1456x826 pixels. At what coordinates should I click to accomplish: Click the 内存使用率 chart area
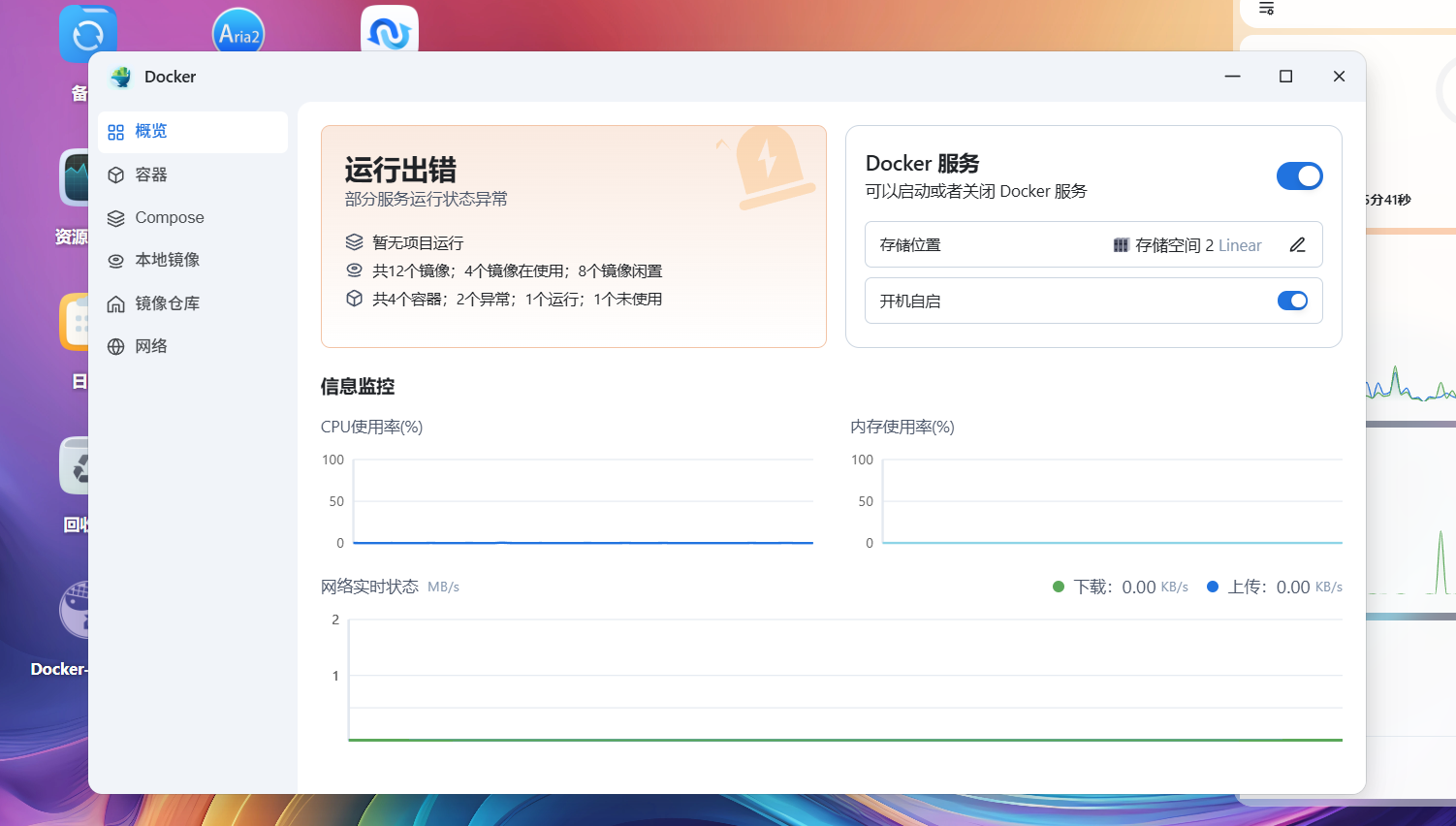coord(1112,501)
